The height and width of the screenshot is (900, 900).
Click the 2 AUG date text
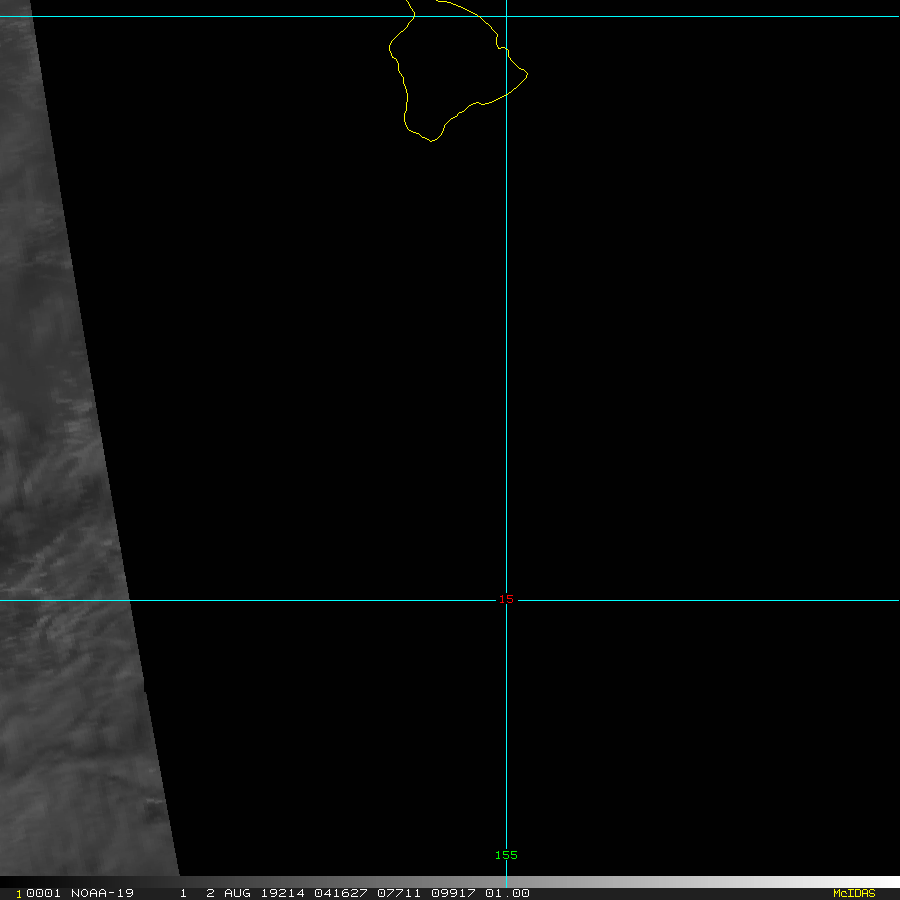click(228, 893)
